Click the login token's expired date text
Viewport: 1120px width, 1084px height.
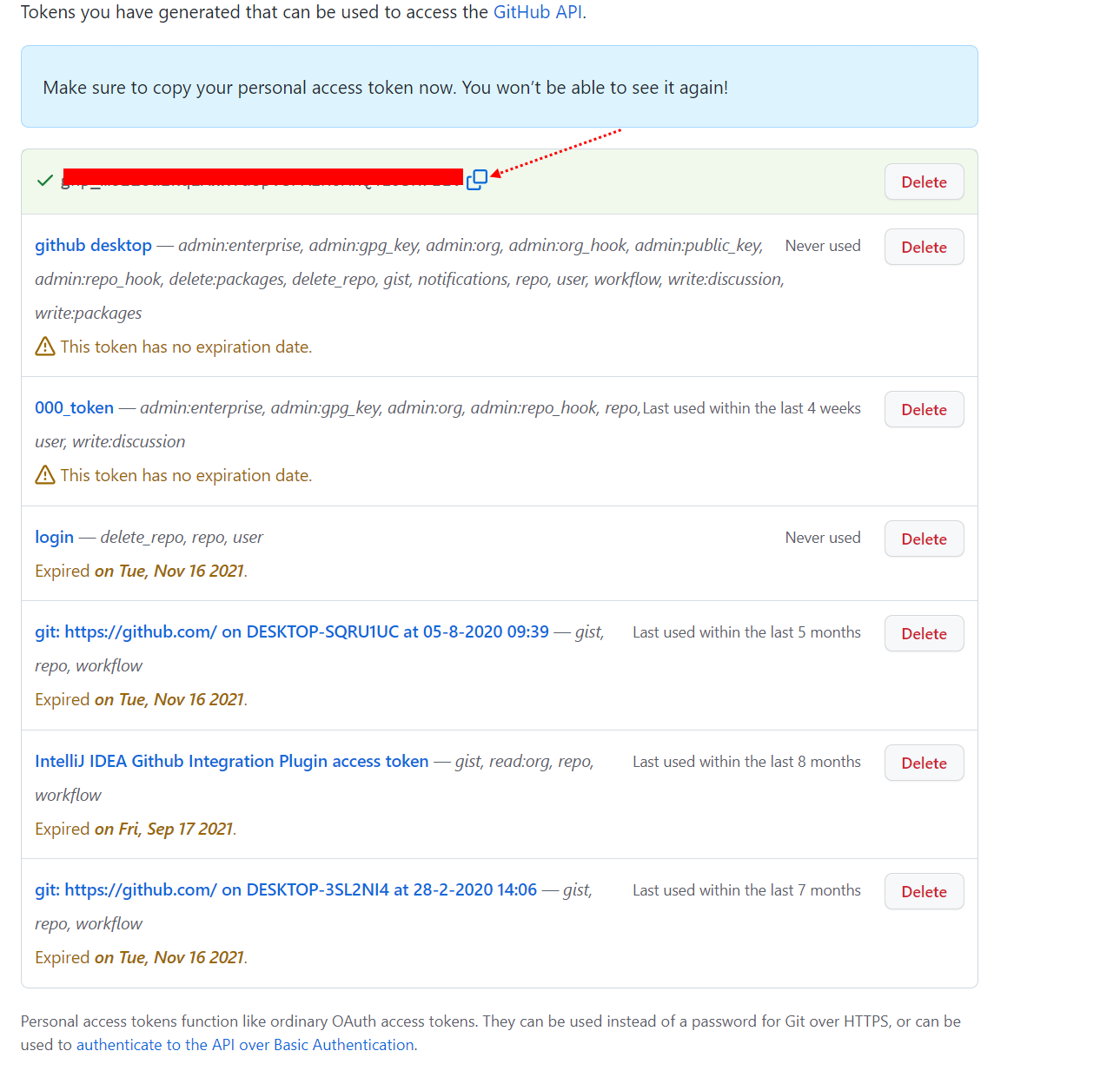click(x=141, y=571)
